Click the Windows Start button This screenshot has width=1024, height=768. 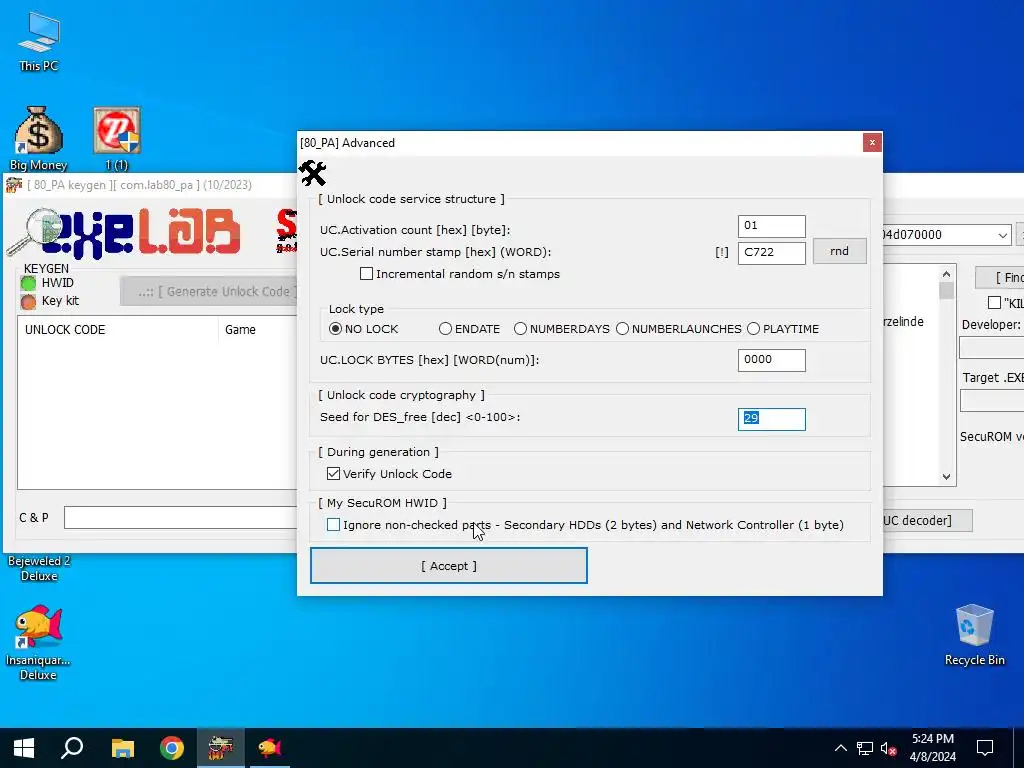click(24, 748)
